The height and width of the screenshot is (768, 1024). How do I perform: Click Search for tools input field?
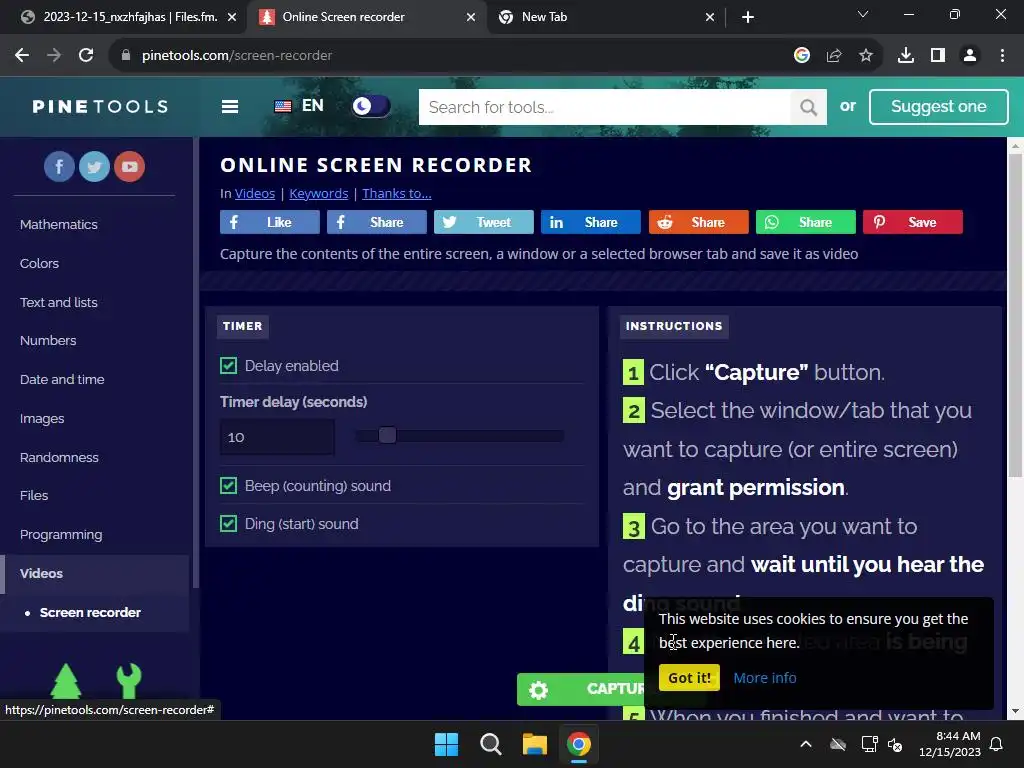point(605,107)
